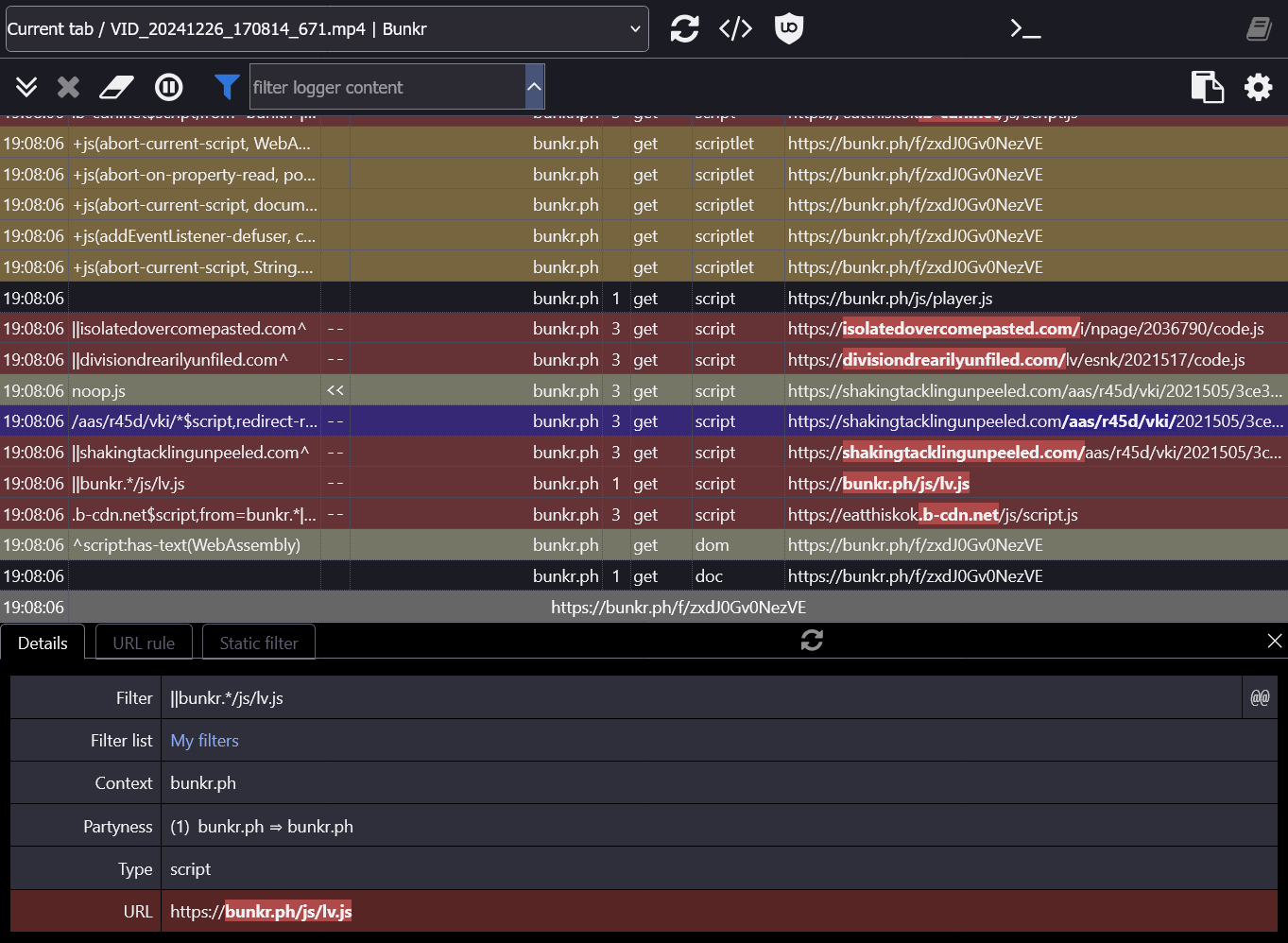Copy logger entries to clipboard
The width and height of the screenshot is (1288, 943).
pyautogui.click(x=1207, y=87)
